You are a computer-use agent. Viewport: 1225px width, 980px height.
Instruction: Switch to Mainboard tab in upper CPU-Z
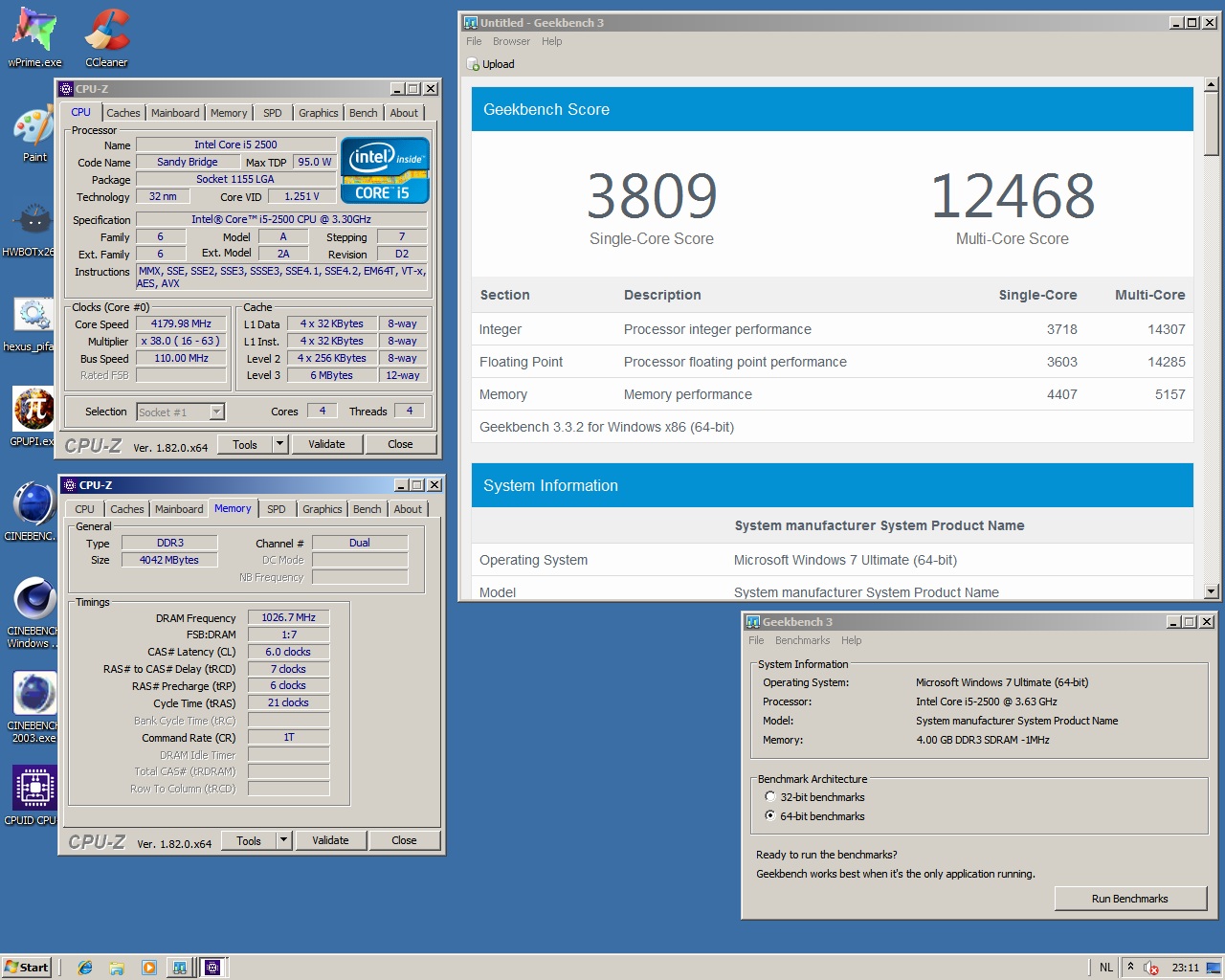(175, 113)
